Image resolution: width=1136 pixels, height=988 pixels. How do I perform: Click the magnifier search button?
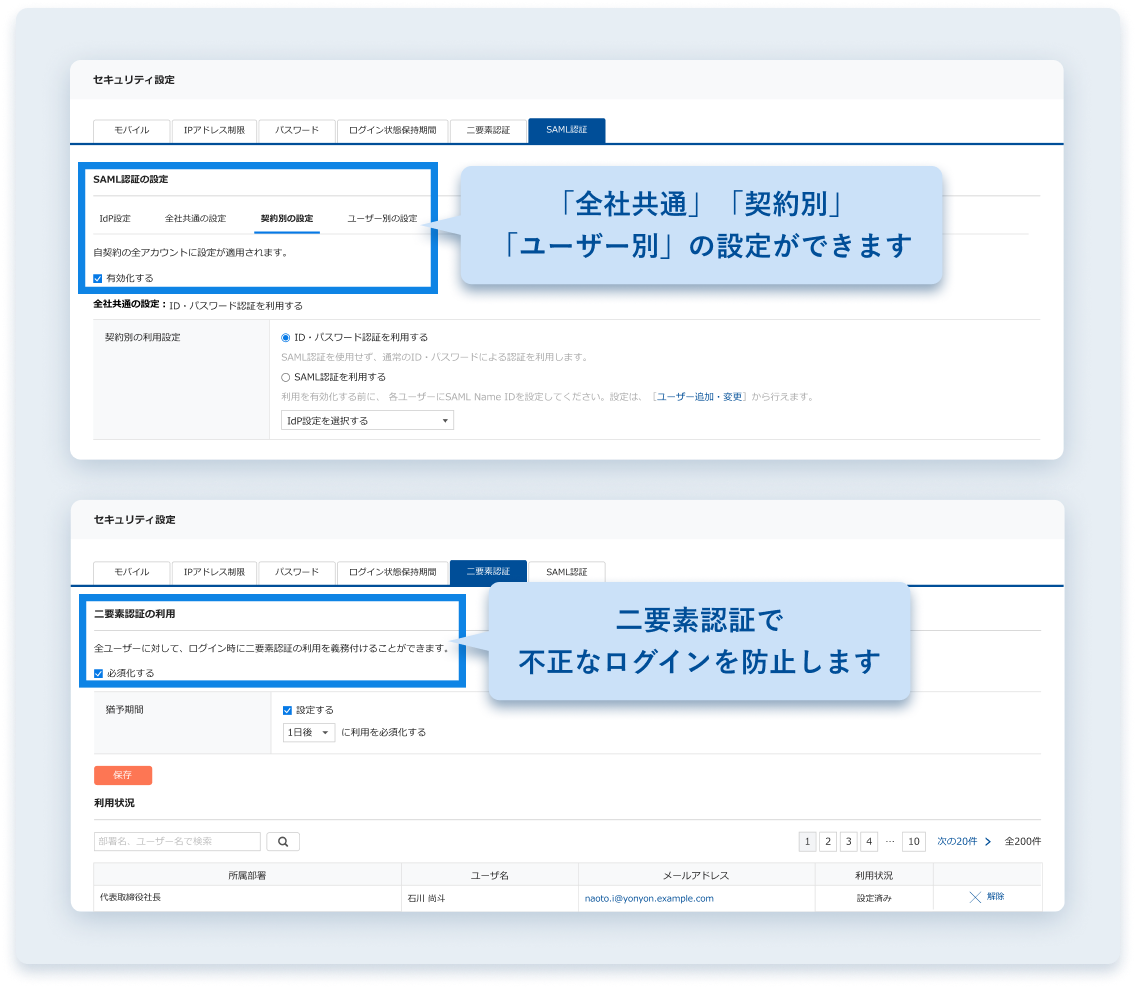click(x=283, y=842)
